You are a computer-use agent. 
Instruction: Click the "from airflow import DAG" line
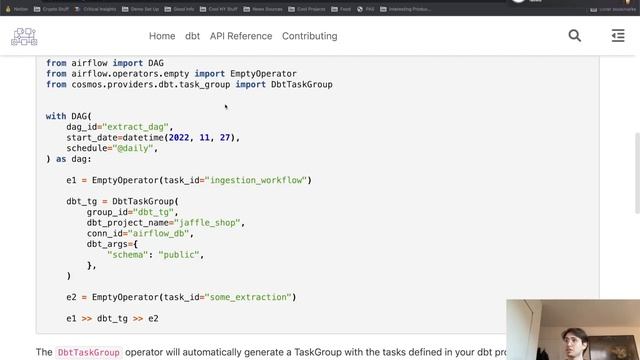105,63
